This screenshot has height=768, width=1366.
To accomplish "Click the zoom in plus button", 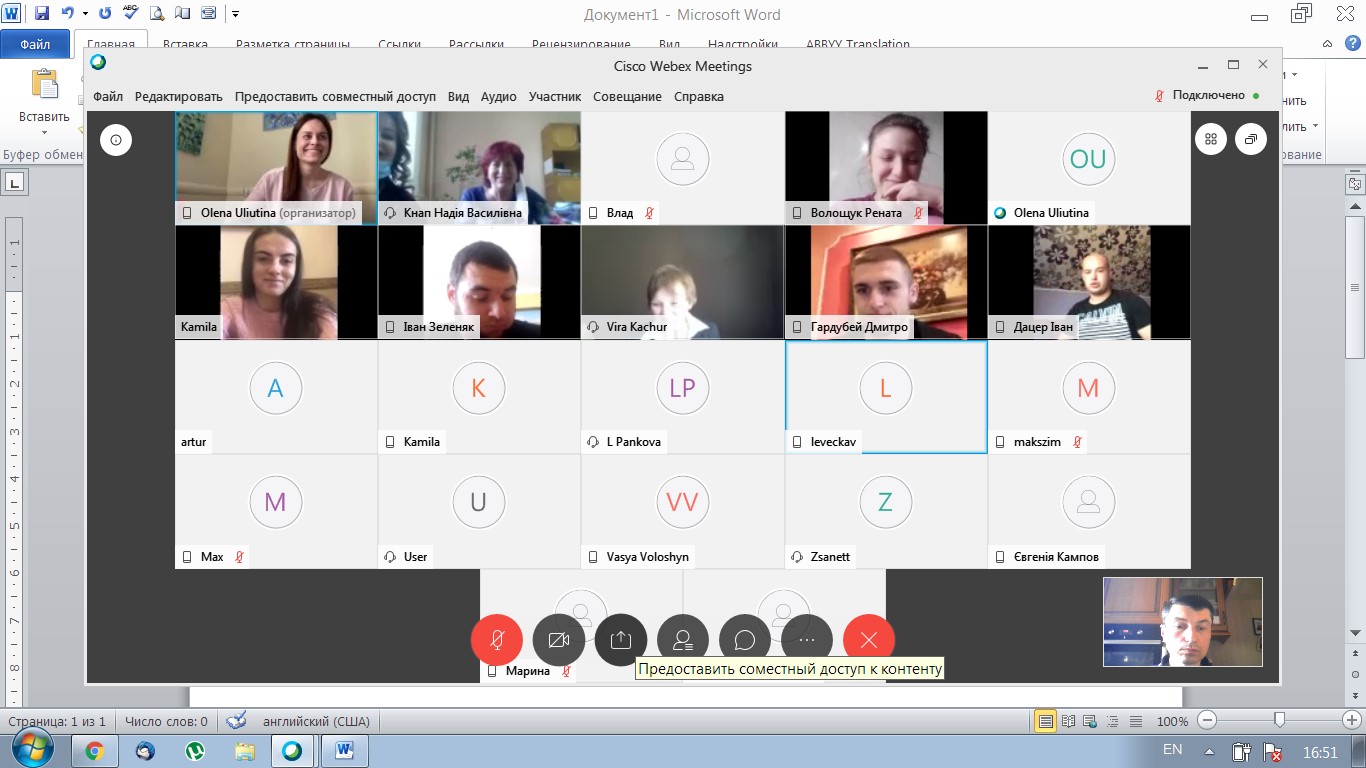I will point(1350,720).
